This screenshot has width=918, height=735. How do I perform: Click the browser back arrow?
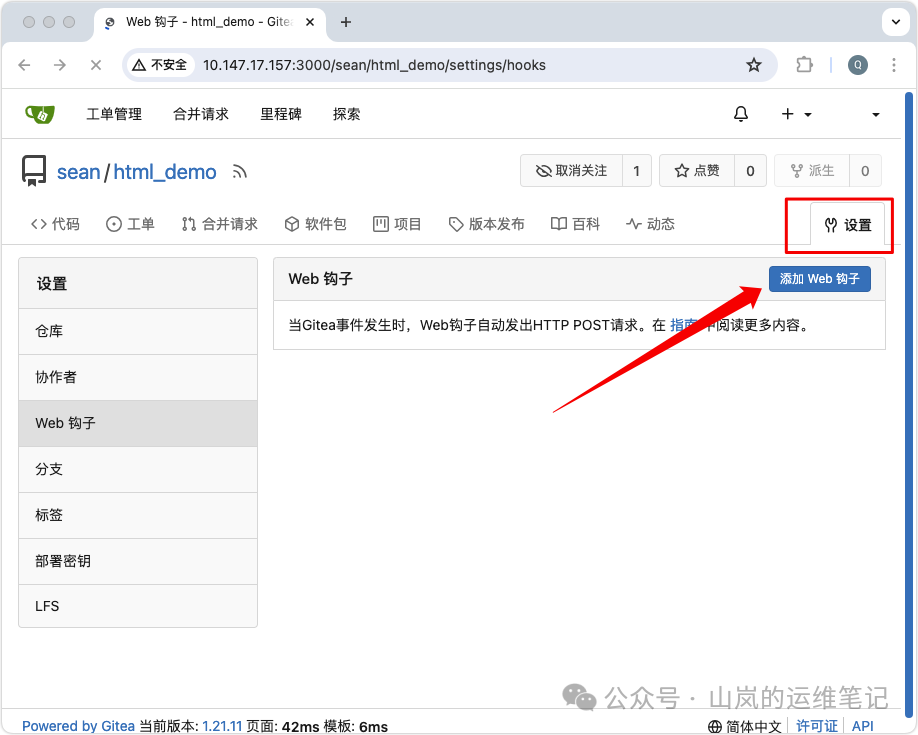click(x=24, y=64)
